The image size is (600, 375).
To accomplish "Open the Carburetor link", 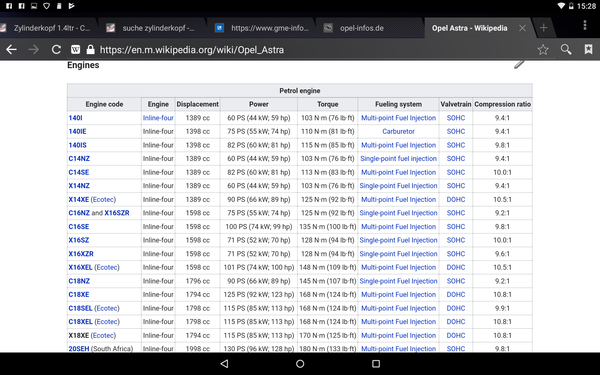I will click(x=398, y=131).
